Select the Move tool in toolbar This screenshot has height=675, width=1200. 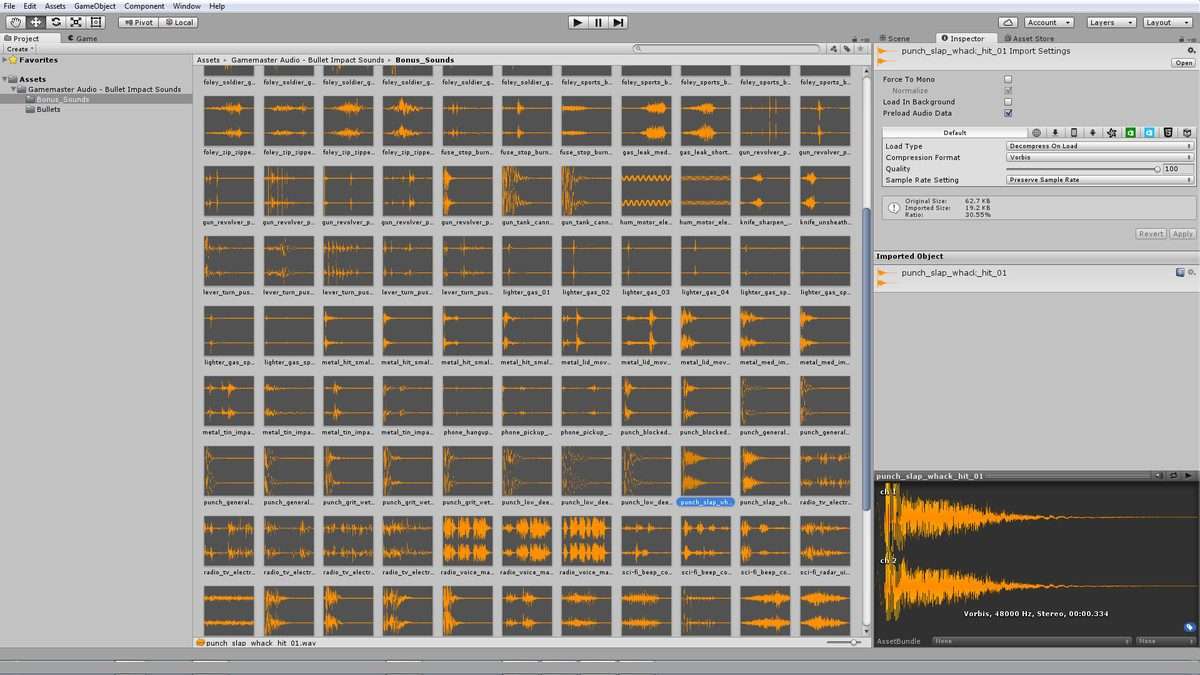(36, 22)
